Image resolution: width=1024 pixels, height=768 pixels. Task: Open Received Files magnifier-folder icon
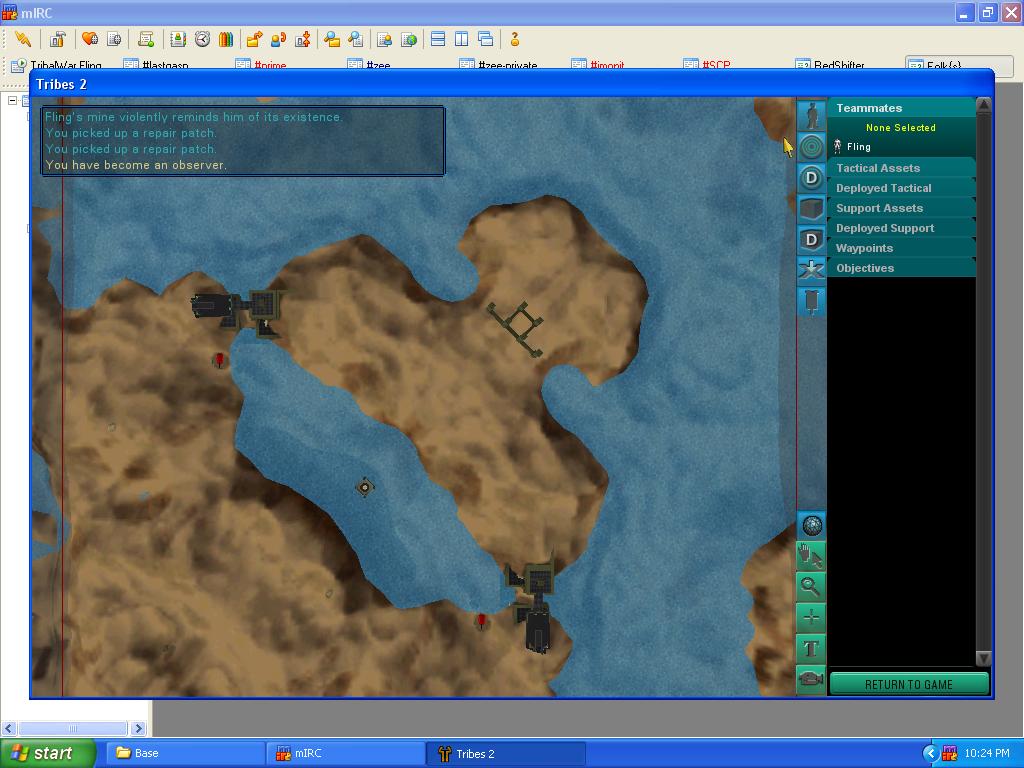click(x=332, y=39)
